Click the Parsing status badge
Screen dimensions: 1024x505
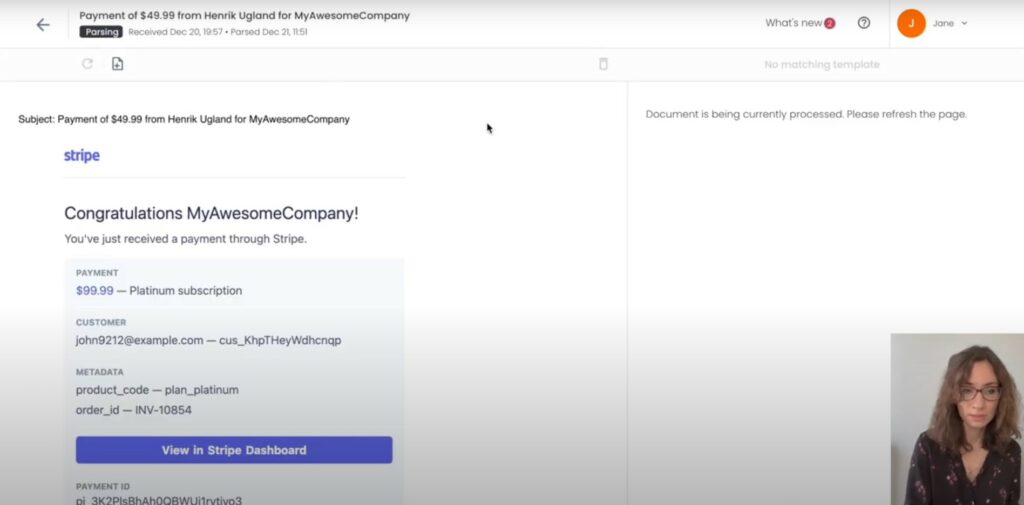(x=101, y=32)
